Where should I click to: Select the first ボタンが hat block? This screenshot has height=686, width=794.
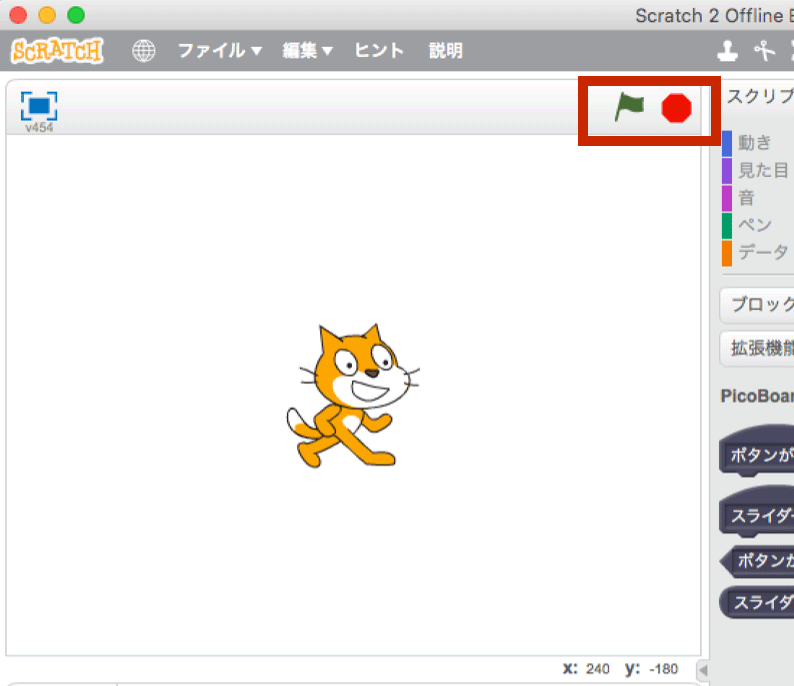pyautogui.click(x=757, y=452)
